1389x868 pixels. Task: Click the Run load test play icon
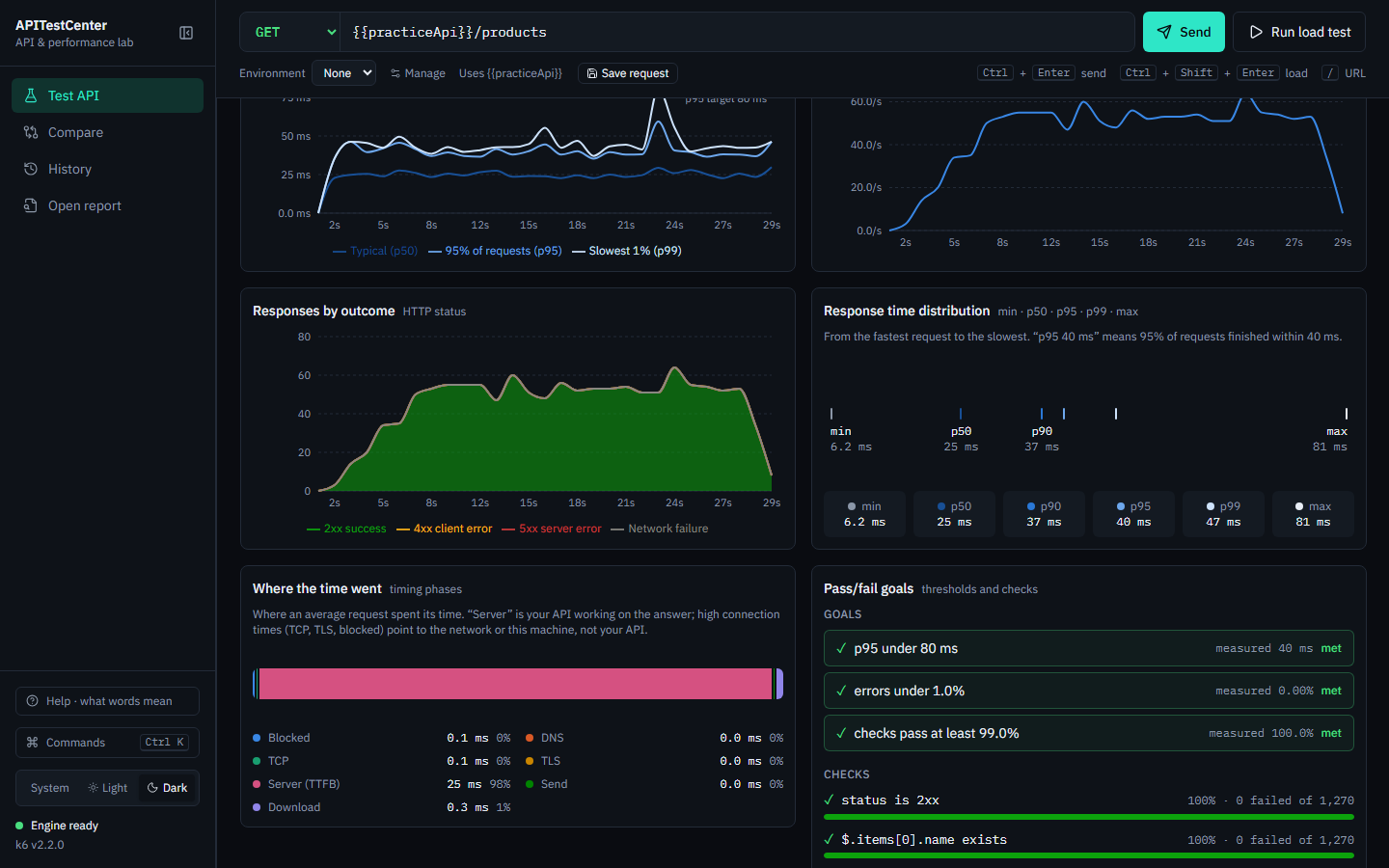coord(1256,32)
